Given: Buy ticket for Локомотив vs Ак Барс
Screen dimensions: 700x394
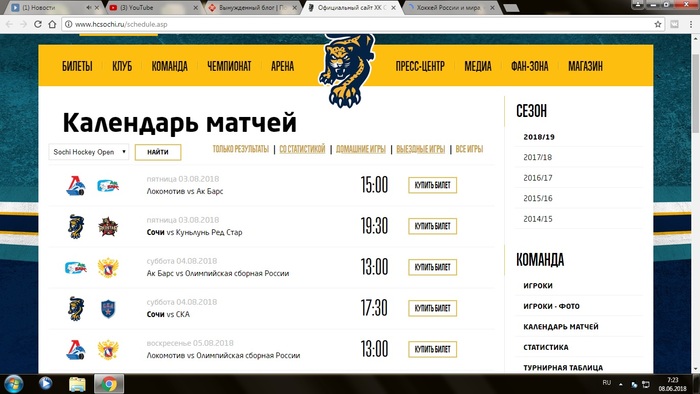Looking at the screenshot, I should tap(433, 185).
